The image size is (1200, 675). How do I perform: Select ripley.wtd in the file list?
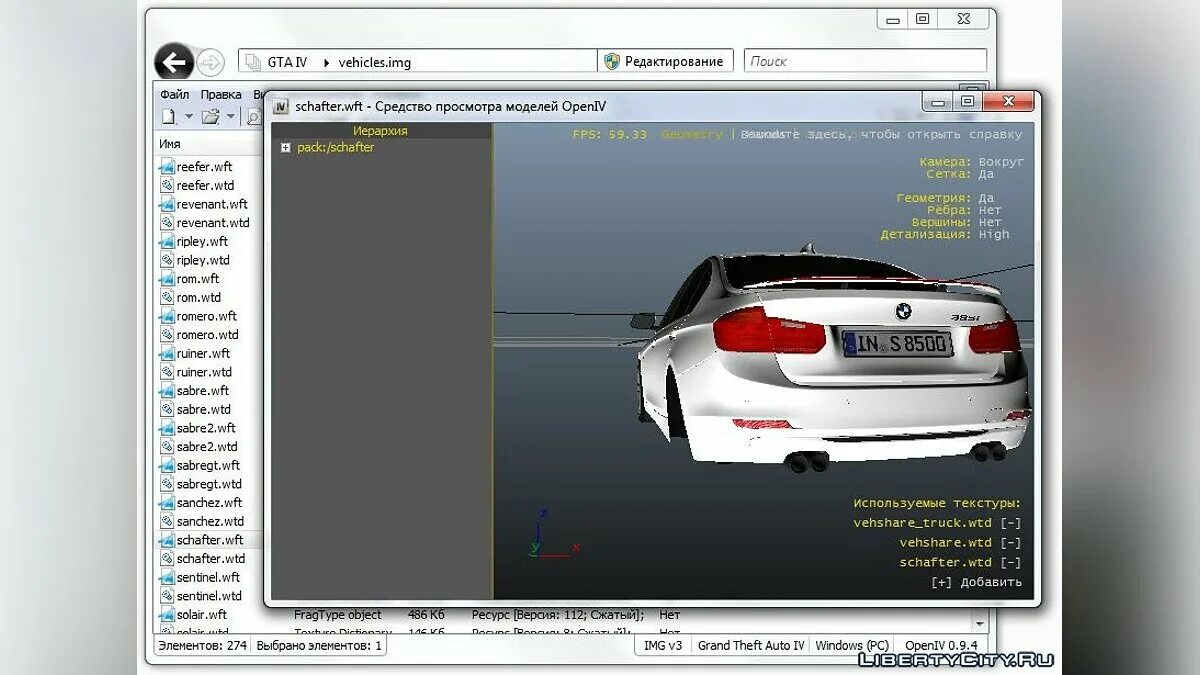pyautogui.click(x=202, y=260)
